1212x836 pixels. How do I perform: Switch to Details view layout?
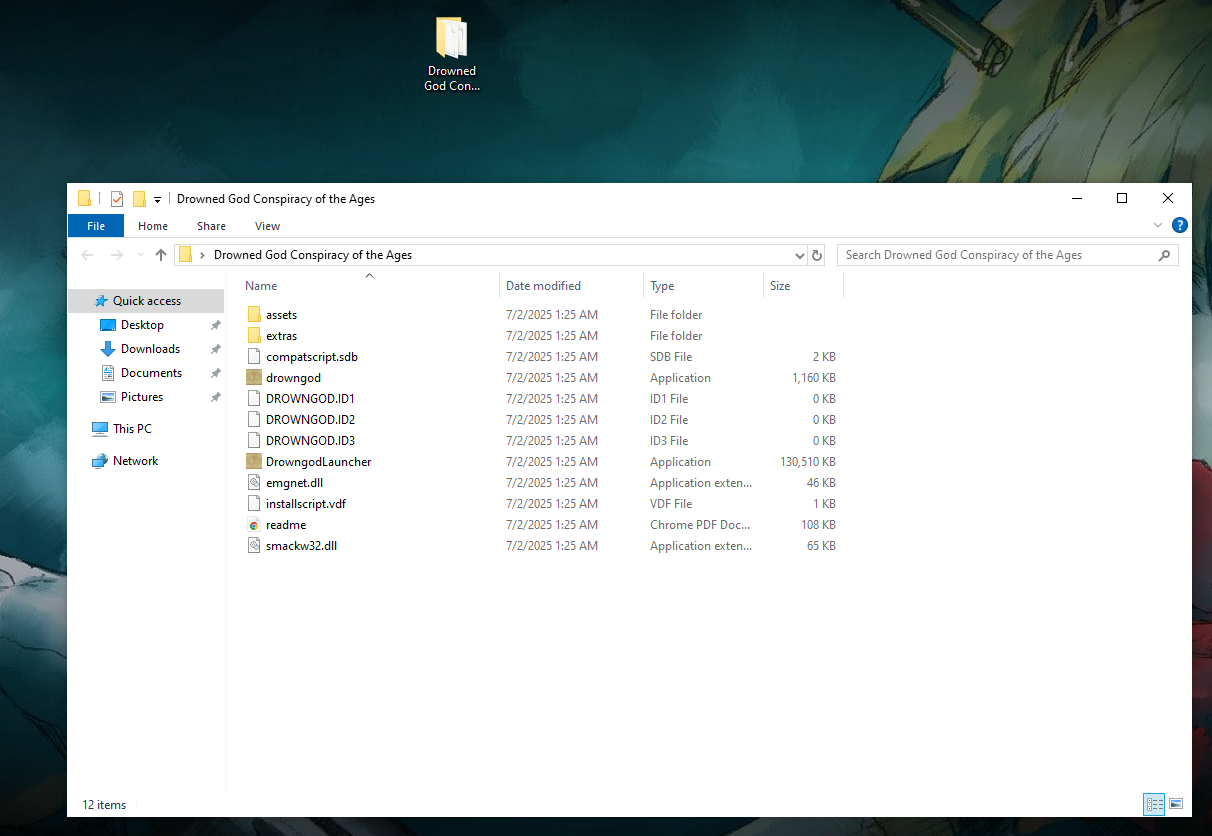1154,804
